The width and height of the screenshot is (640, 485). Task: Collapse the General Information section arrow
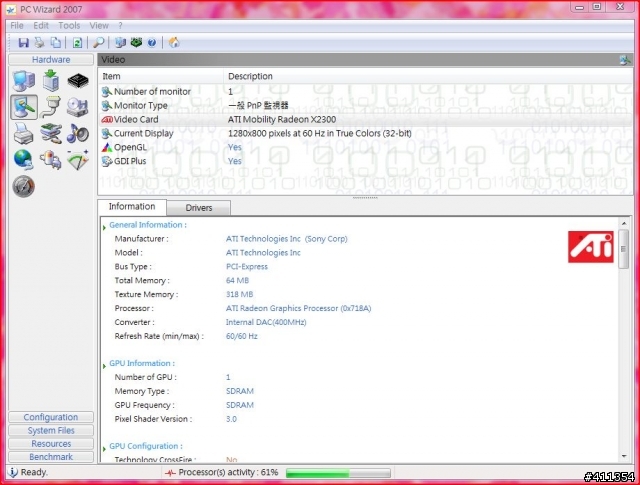104,227
